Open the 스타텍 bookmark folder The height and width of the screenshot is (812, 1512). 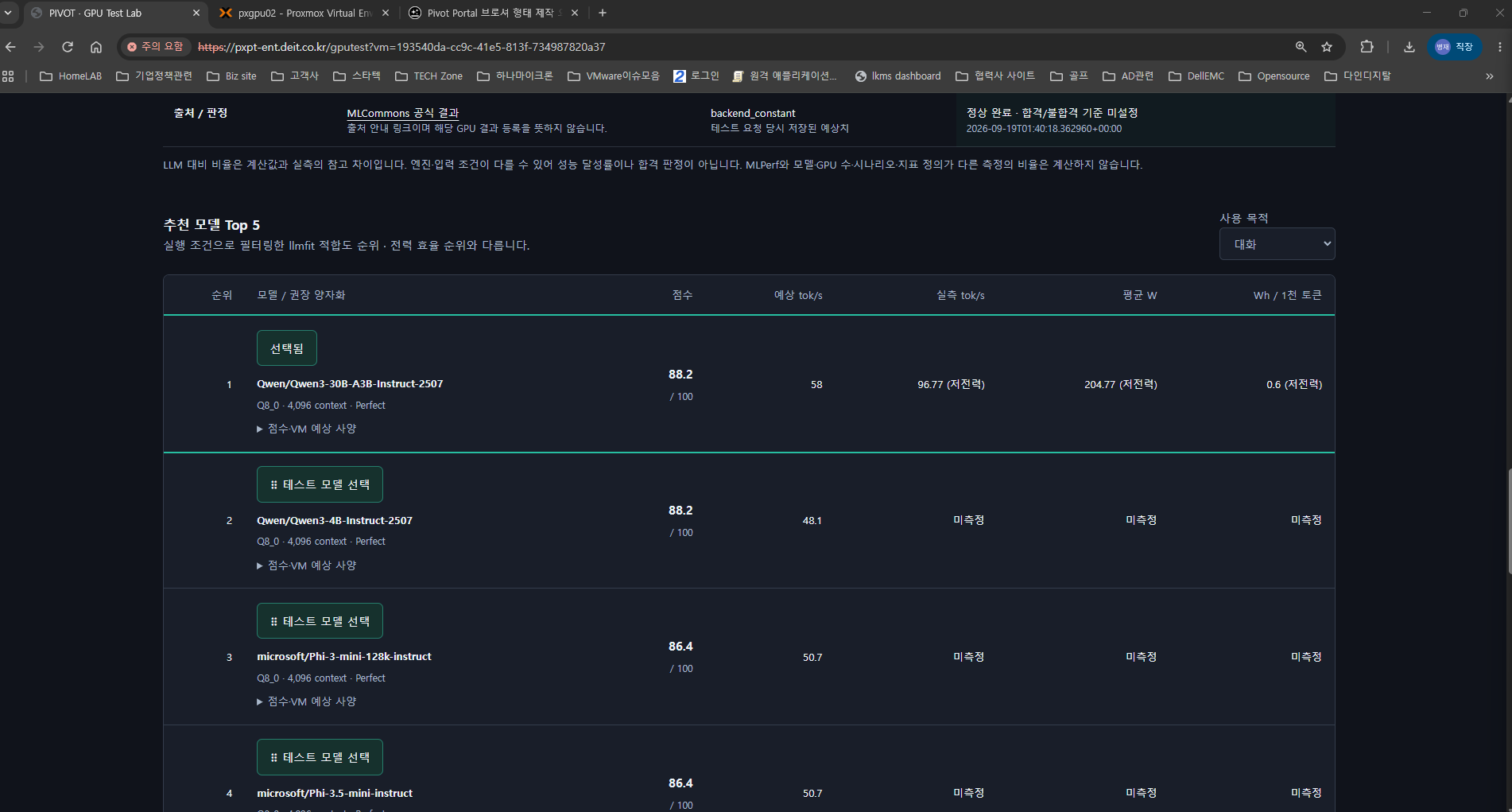point(357,76)
